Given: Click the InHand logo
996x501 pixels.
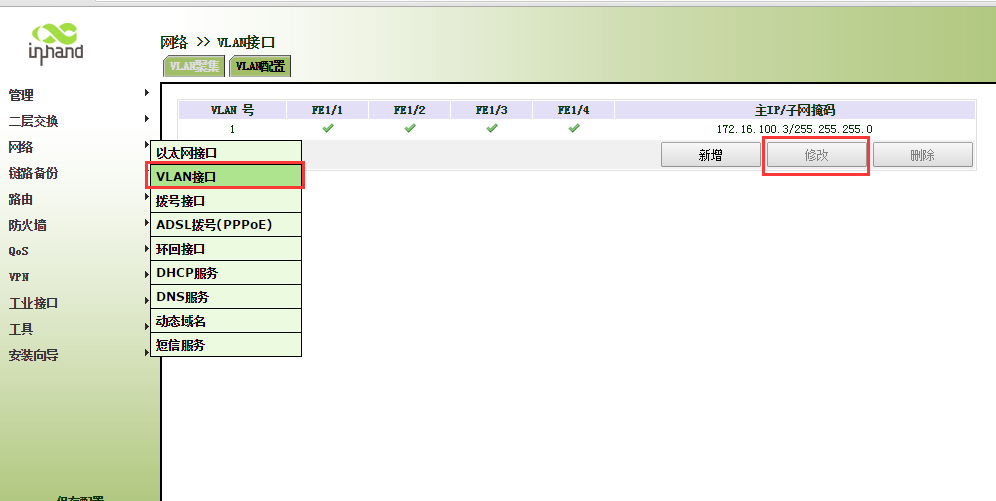Looking at the screenshot, I should 55,41.
